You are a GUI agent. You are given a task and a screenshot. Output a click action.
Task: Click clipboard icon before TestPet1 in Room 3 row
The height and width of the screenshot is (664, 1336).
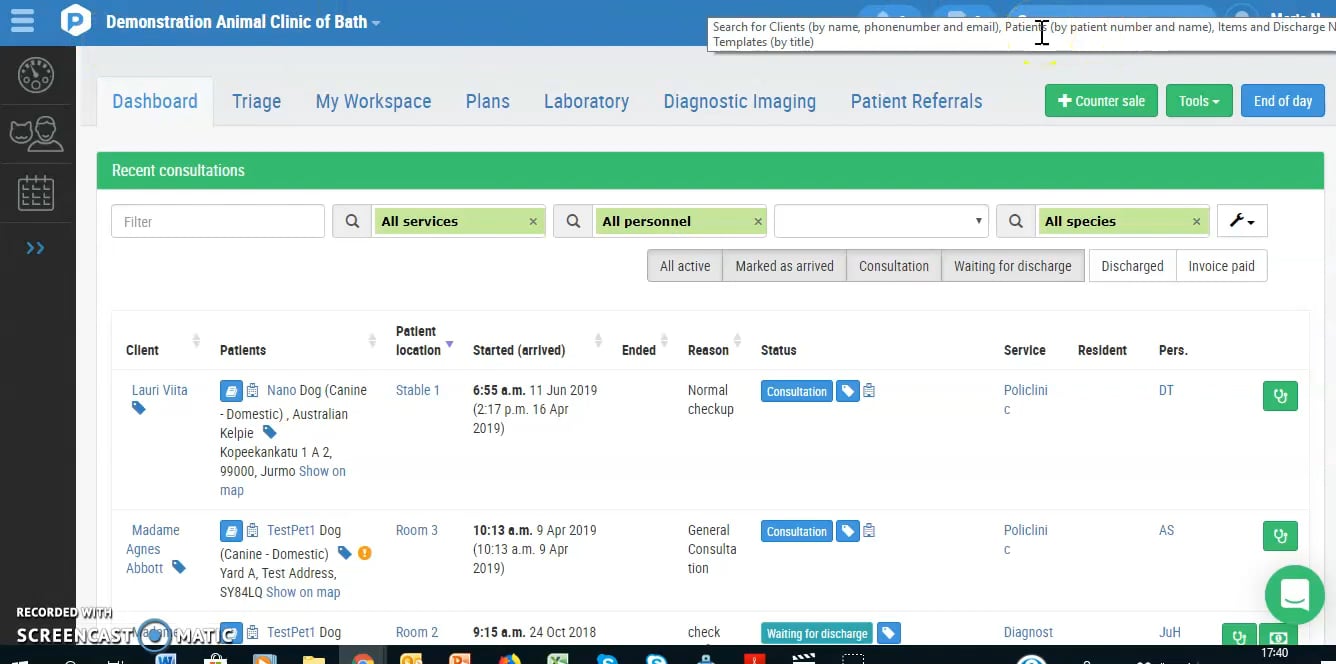pyautogui.click(x=253, y=531)
